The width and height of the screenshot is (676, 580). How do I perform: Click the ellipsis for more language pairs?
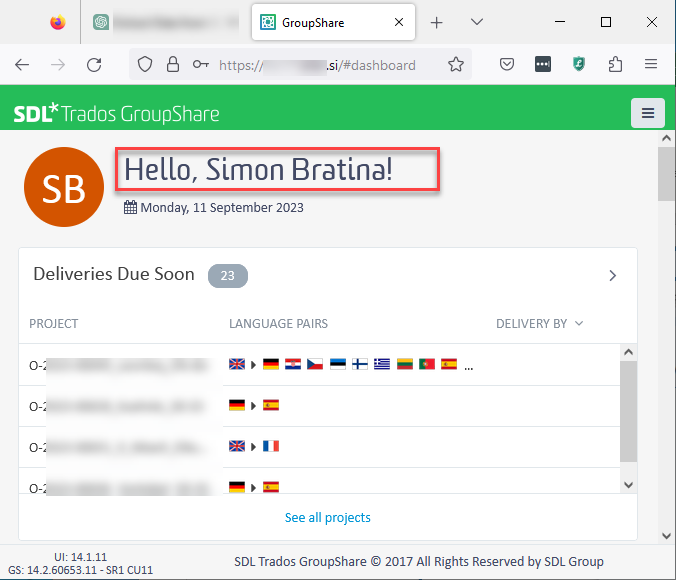click(x=469, y=368)
